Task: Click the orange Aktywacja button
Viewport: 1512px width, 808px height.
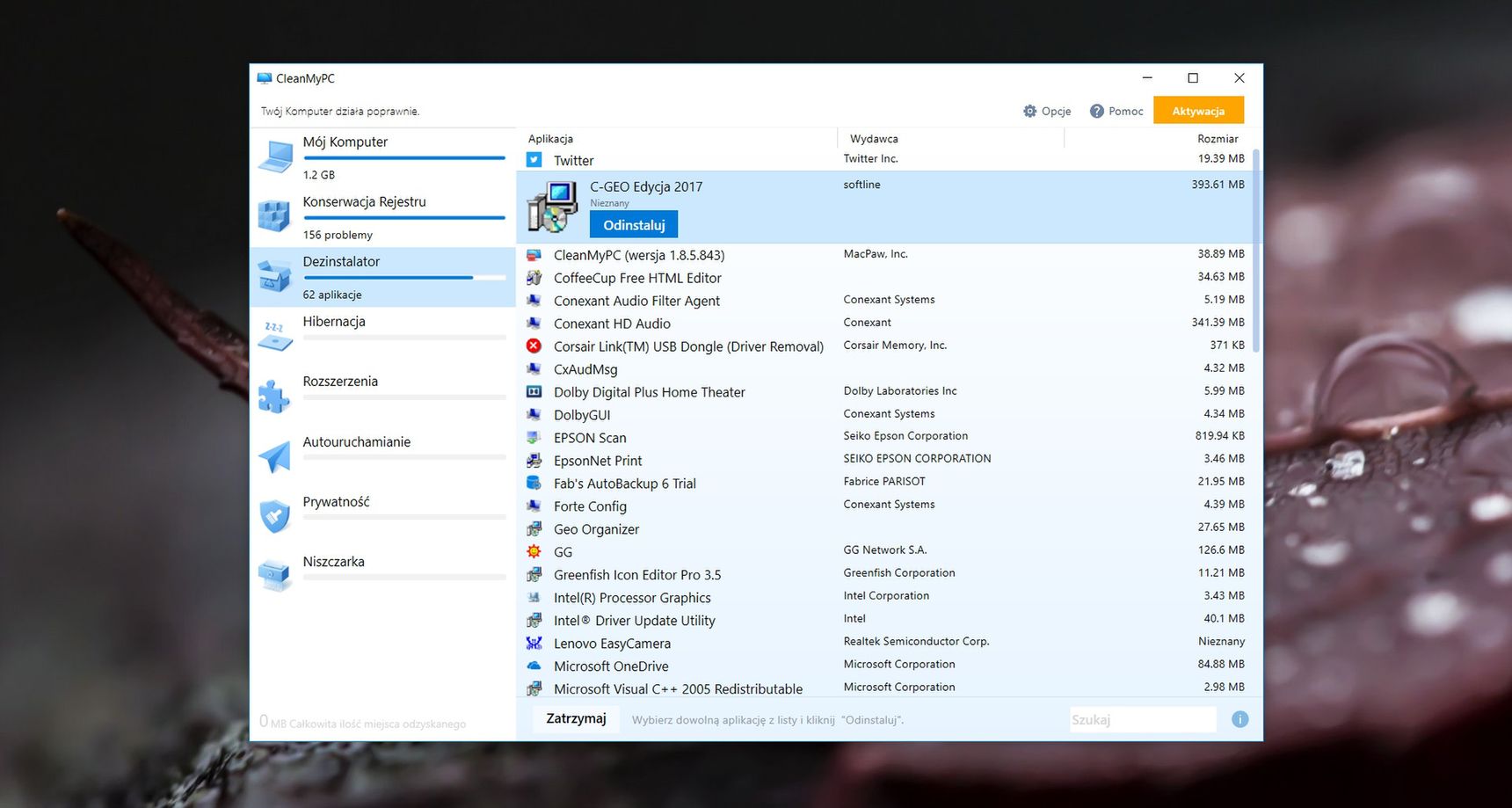Action: [x=1198, y=111]
